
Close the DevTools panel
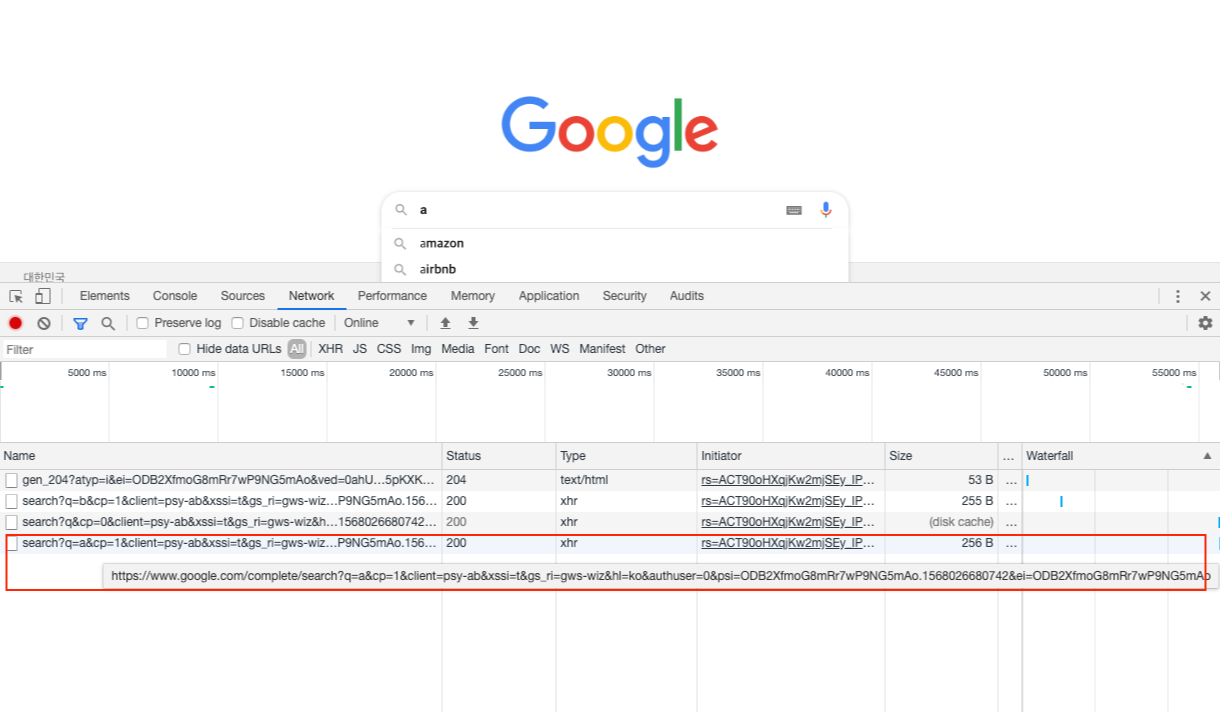coord(1205,296)
